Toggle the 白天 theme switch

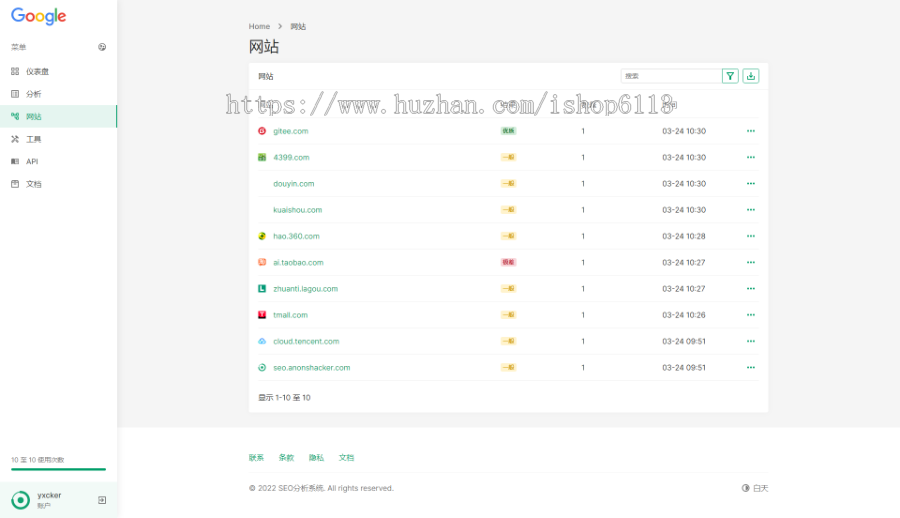tap(755, 488)
